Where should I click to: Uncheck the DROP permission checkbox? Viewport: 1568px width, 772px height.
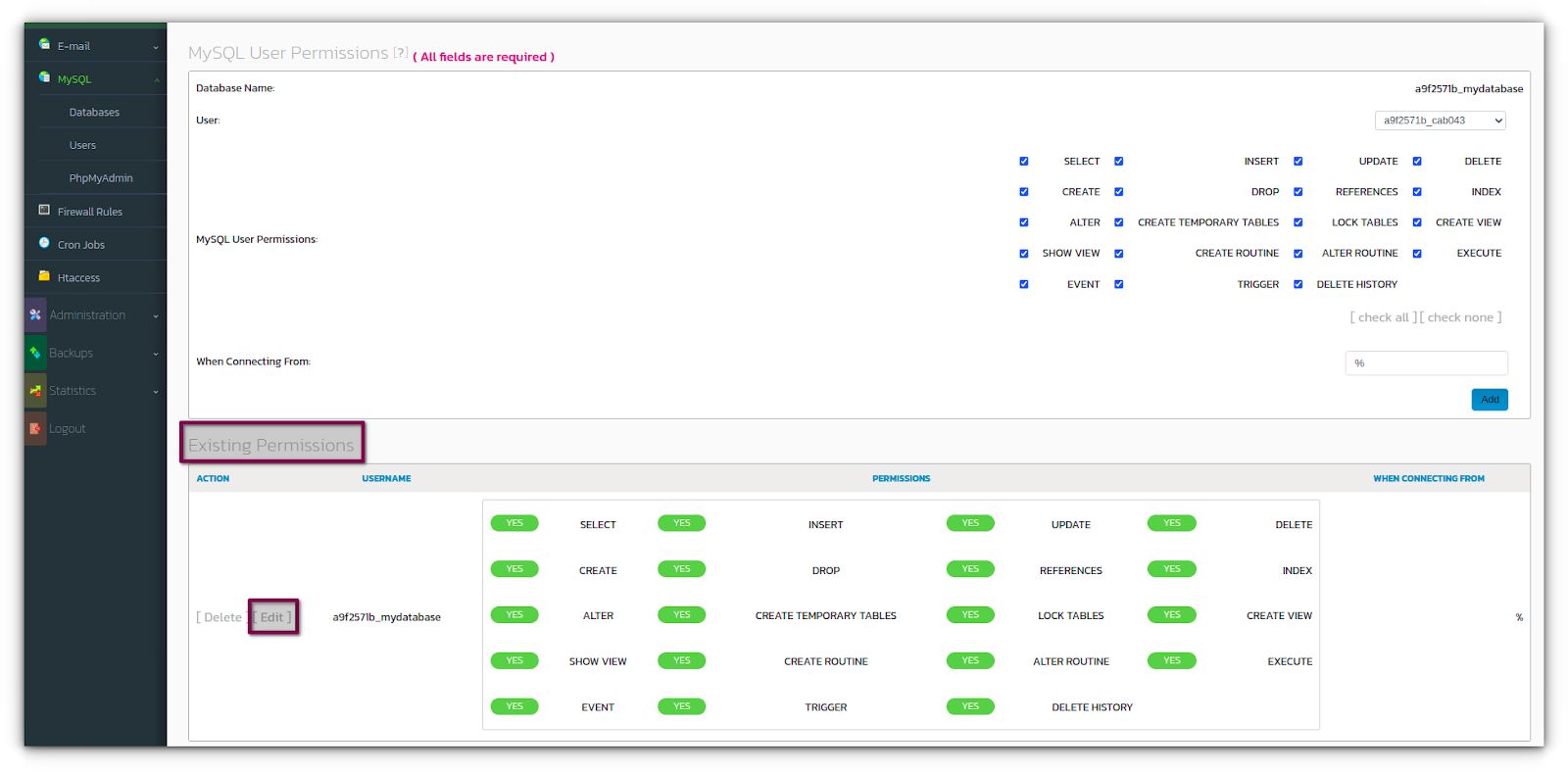click(1118, 192)
